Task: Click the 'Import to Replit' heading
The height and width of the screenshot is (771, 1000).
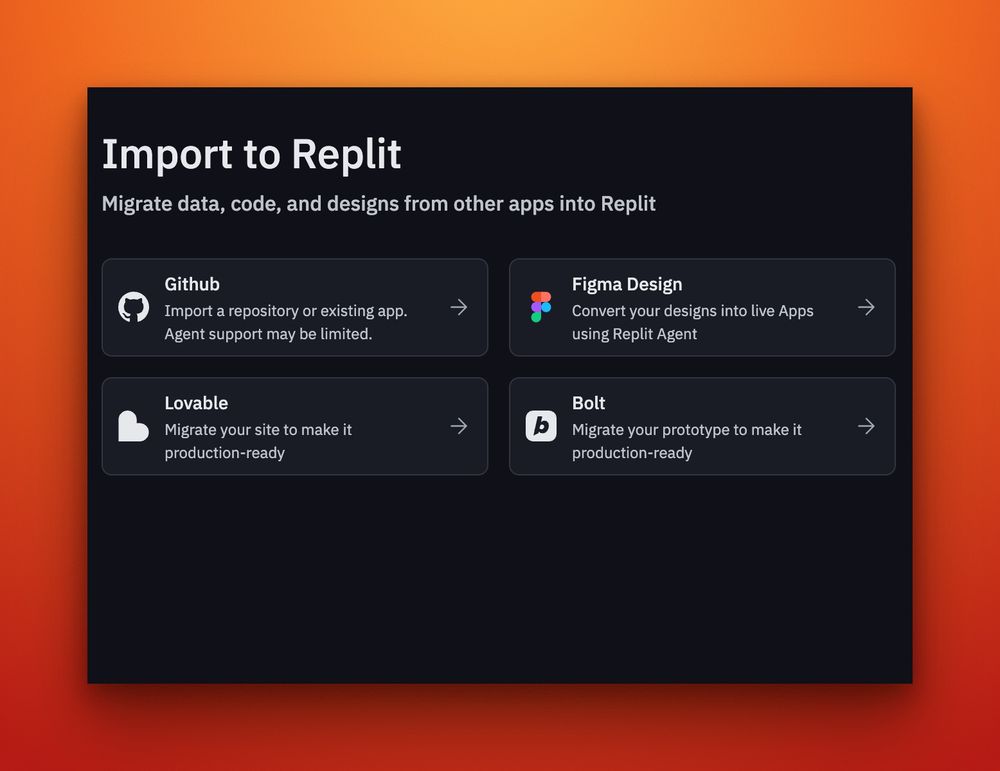Action: point(252,154)
